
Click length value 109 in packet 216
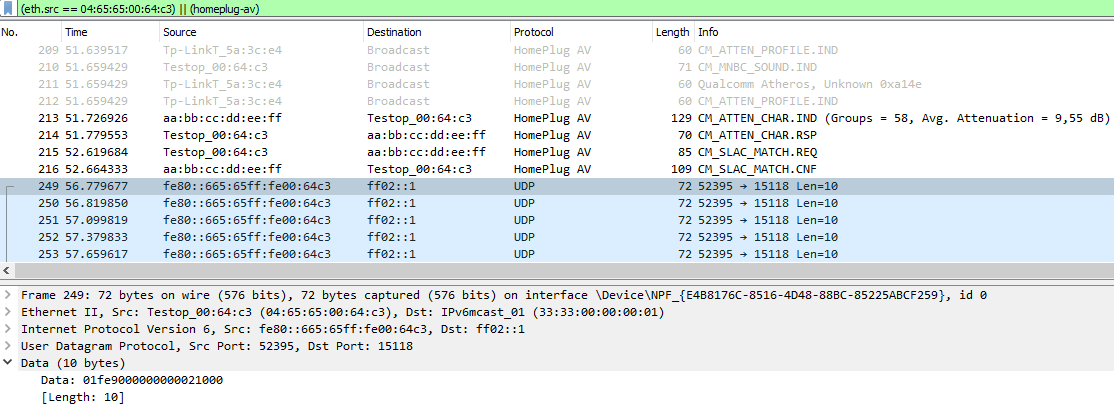click(679, 169)
